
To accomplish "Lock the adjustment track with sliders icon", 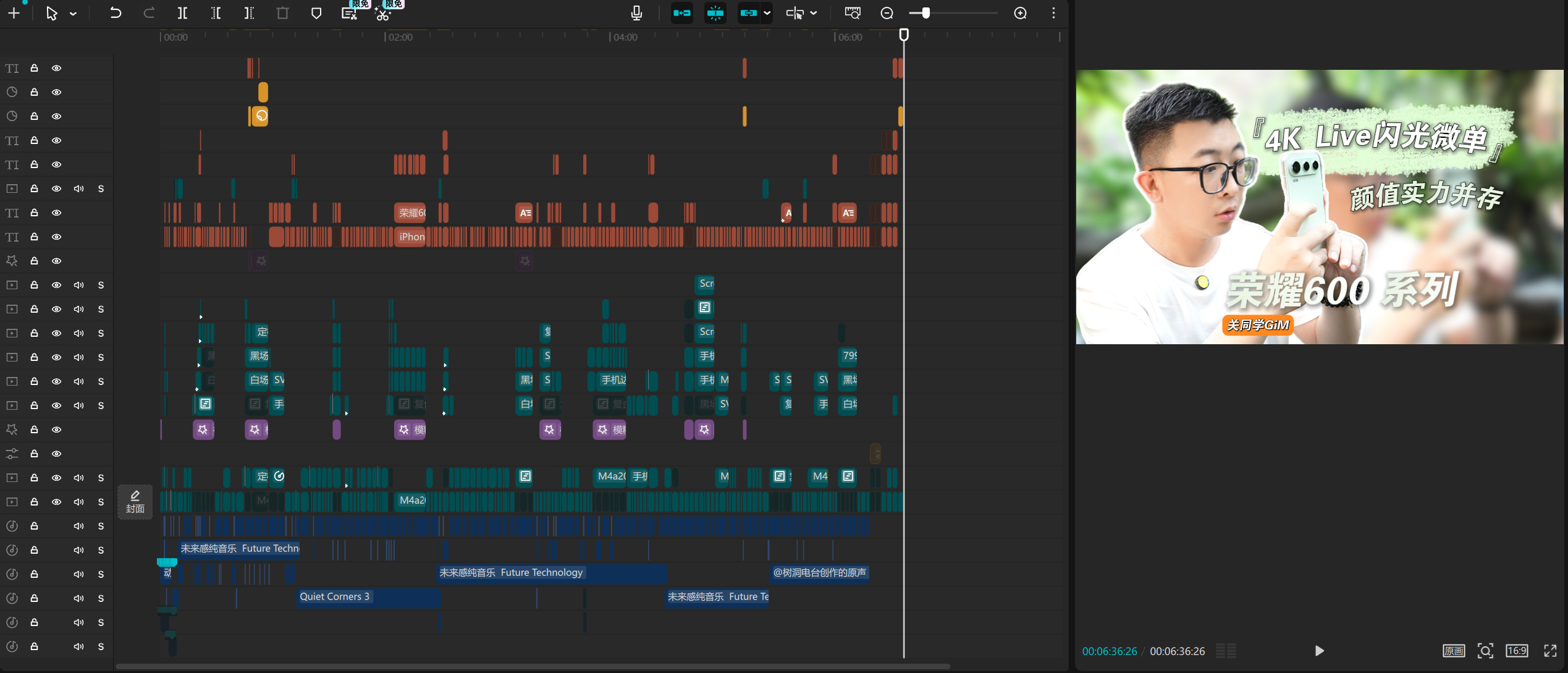I will [x=35, y=454].
